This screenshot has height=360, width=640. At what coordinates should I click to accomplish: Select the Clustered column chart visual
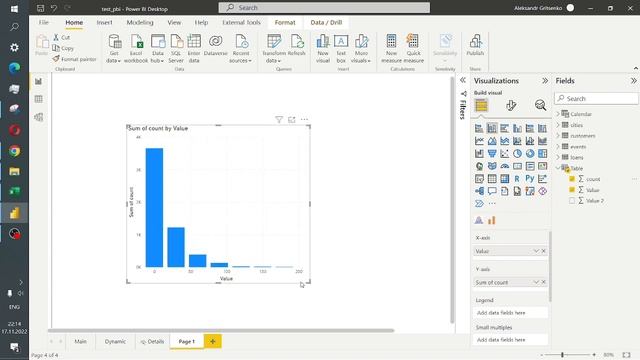(x=517, y=129)
